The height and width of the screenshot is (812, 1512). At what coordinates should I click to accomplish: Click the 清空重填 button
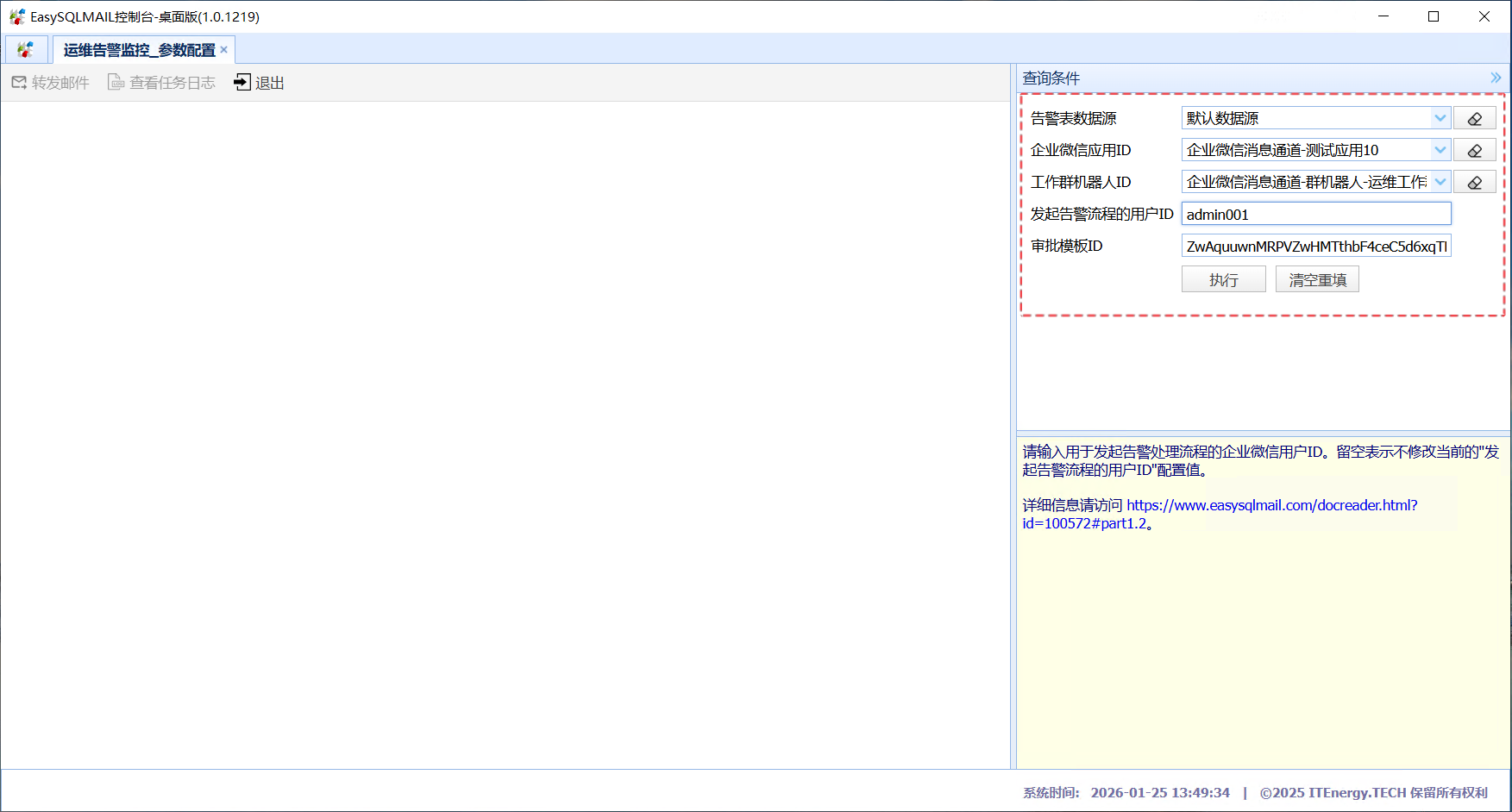point(1317,279)
